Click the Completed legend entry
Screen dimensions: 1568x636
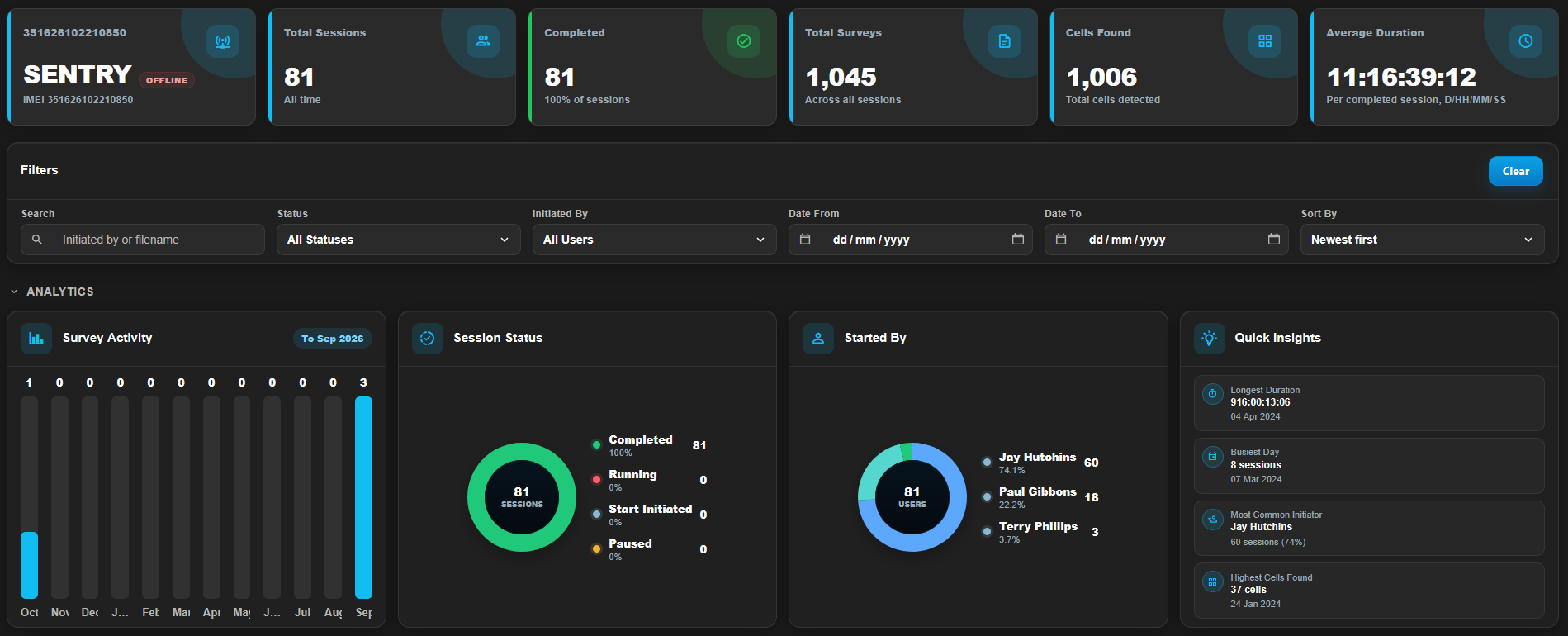(650, 445)
